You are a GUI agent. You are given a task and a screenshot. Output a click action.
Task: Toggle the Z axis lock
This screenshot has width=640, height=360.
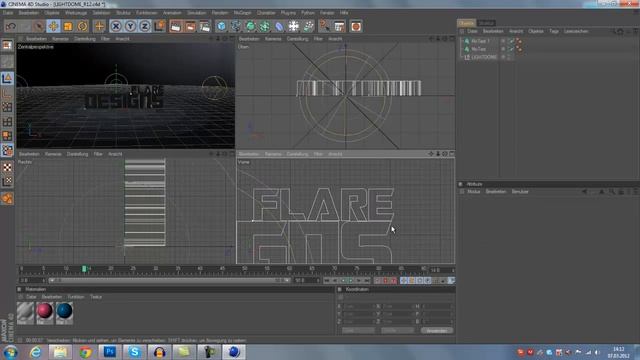tap(144, 26)
